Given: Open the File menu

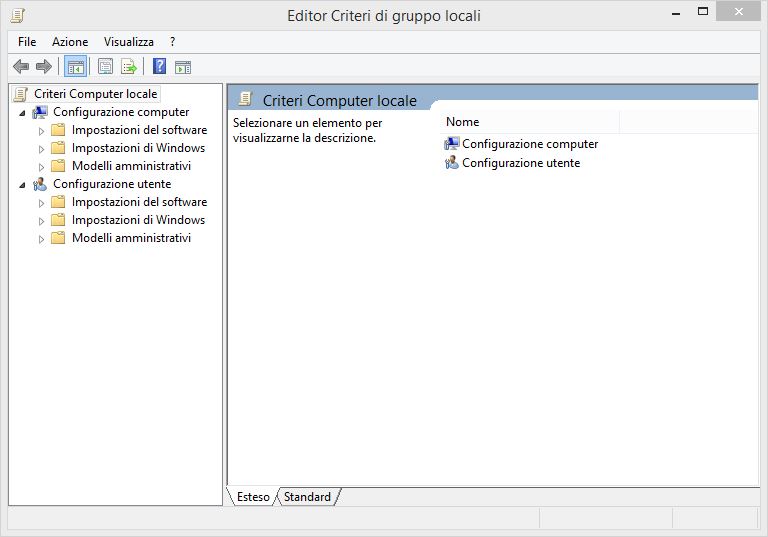Looking at the screenshot, I should coord(27,42).
